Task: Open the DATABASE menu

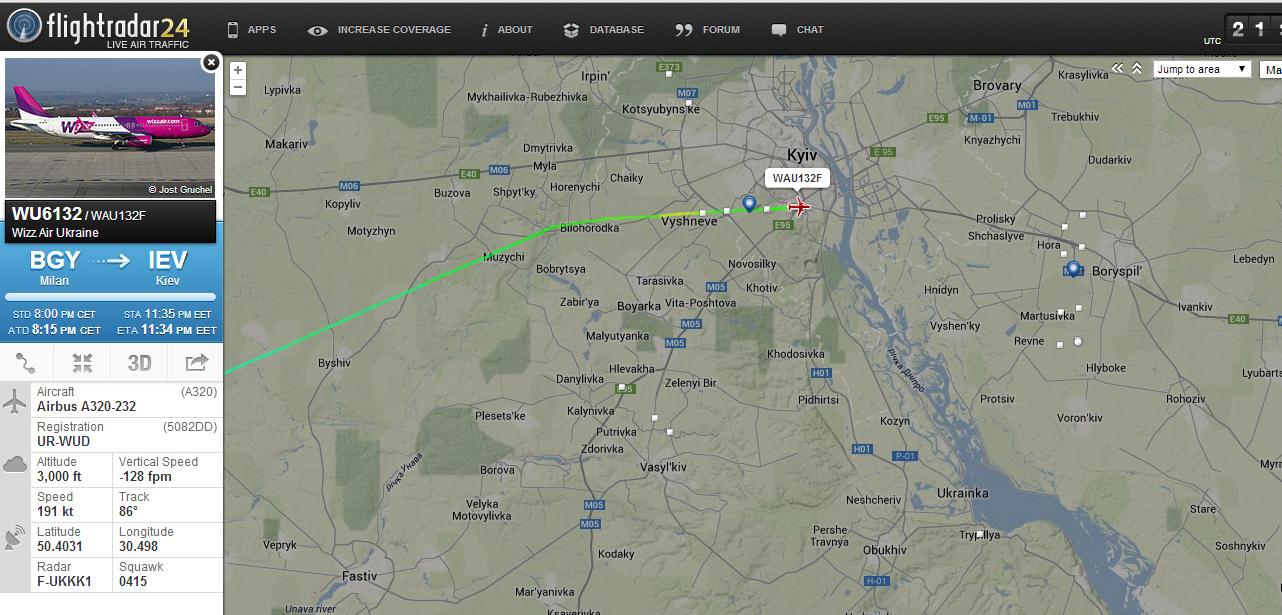Action: (x=604, y=30)
